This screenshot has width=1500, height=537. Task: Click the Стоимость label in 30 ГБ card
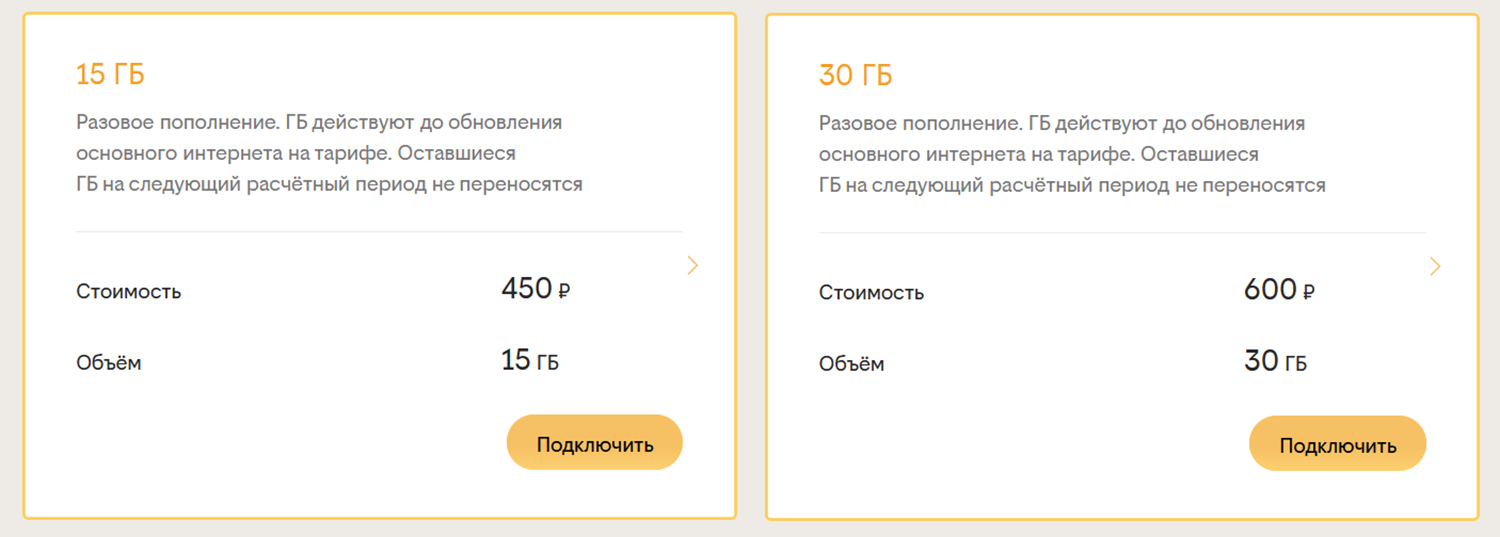[x=871, y=293]
